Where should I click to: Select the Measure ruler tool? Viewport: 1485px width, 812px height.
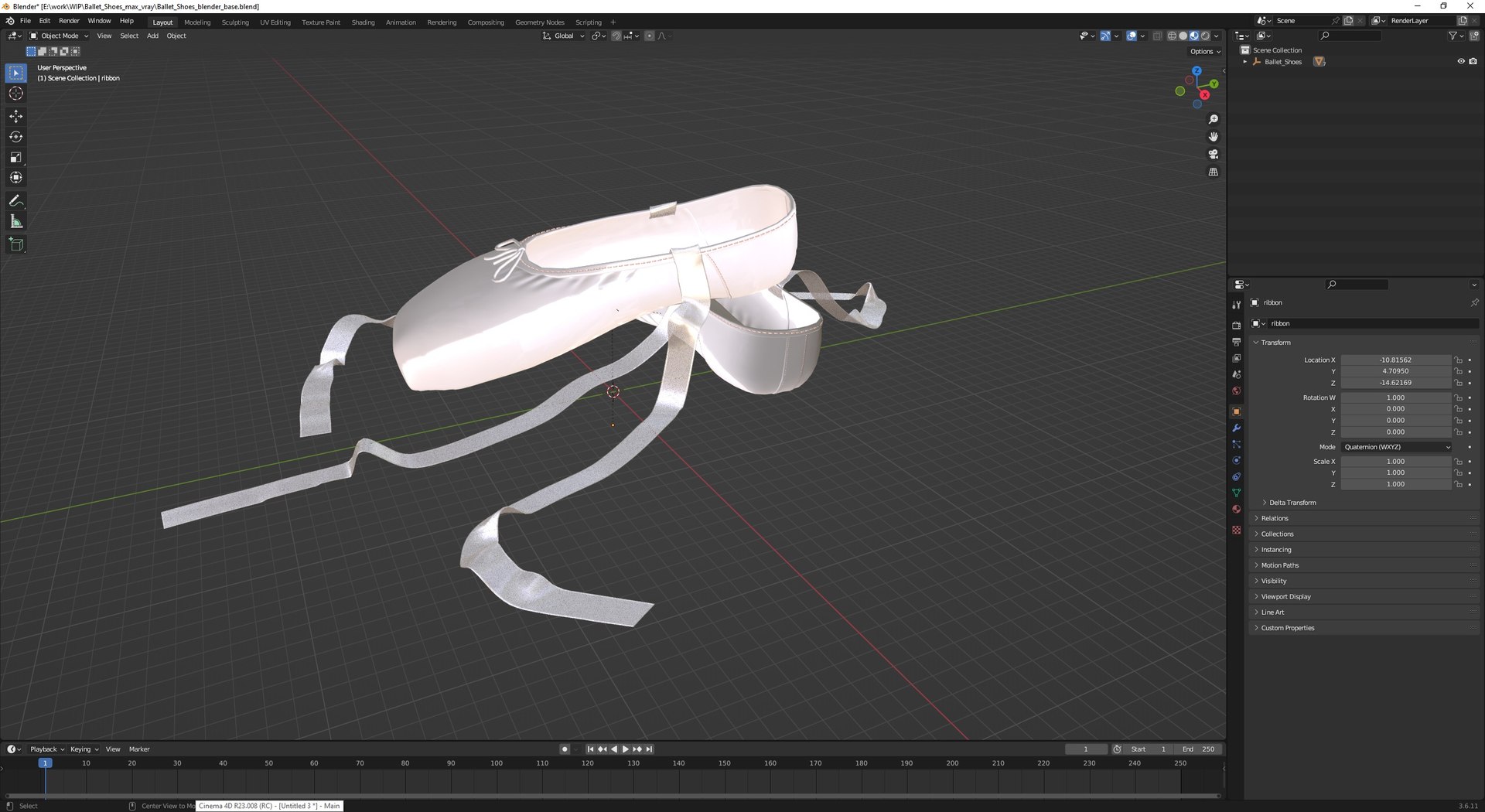point(16,222)
